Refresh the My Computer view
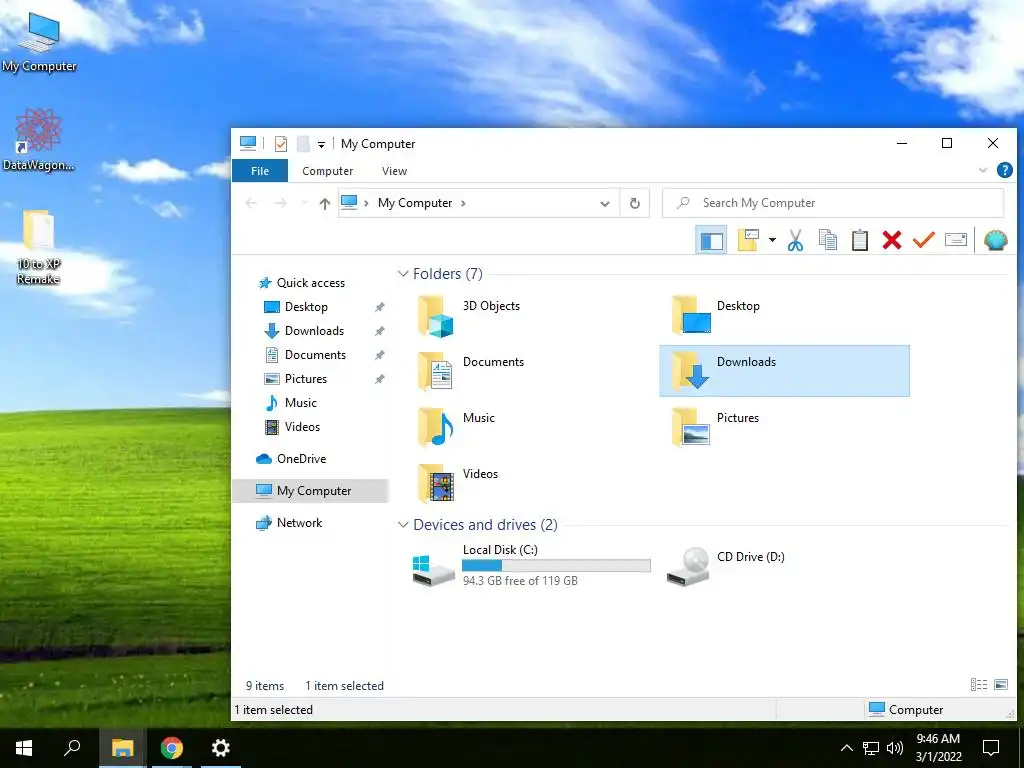 coord(634,203)
